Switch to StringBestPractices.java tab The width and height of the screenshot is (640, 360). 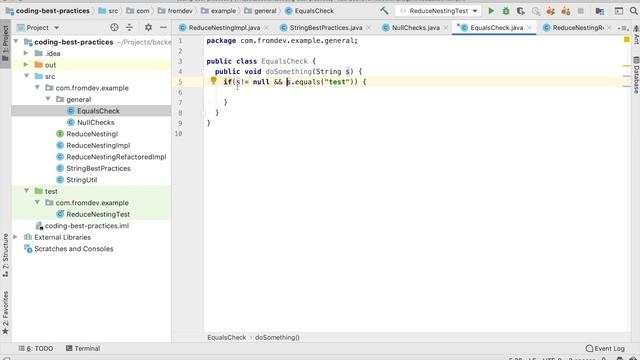[x=325, y=28]
